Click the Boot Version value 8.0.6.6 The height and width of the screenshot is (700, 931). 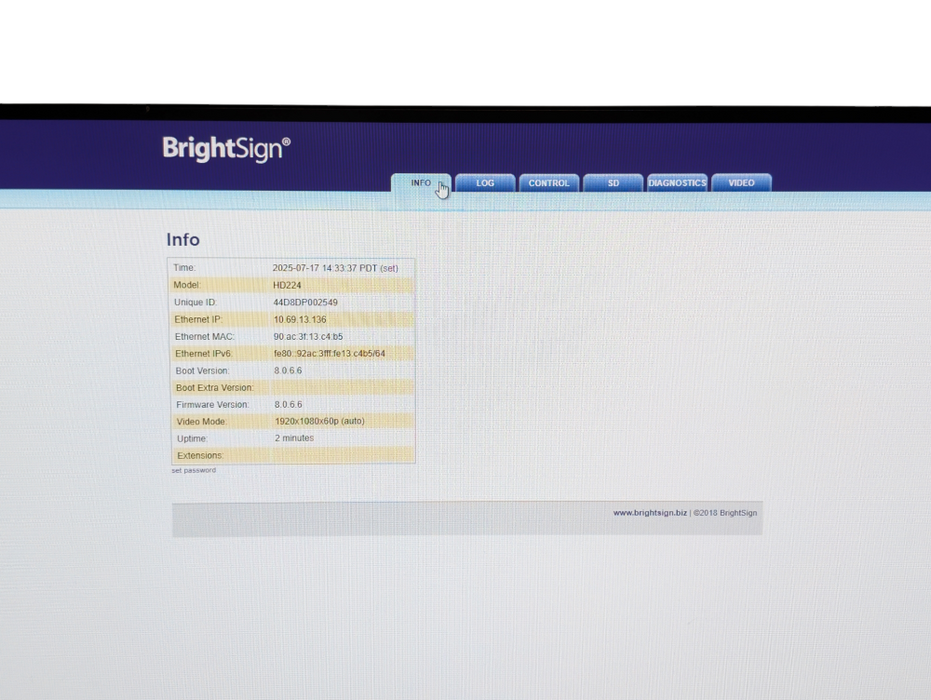pyautogui.click(x=288, y=370)
